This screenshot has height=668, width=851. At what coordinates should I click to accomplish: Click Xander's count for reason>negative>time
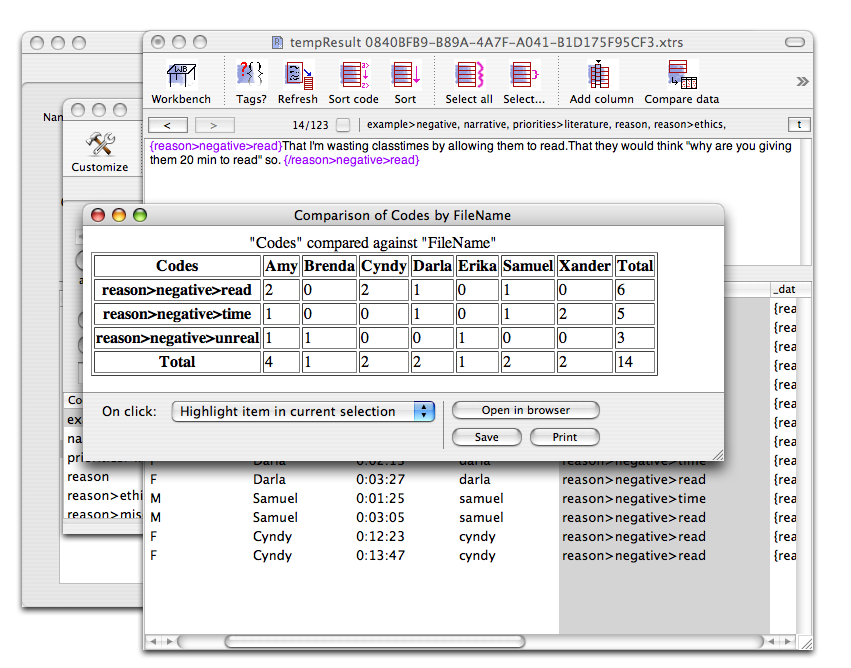(x=585, y=314)
